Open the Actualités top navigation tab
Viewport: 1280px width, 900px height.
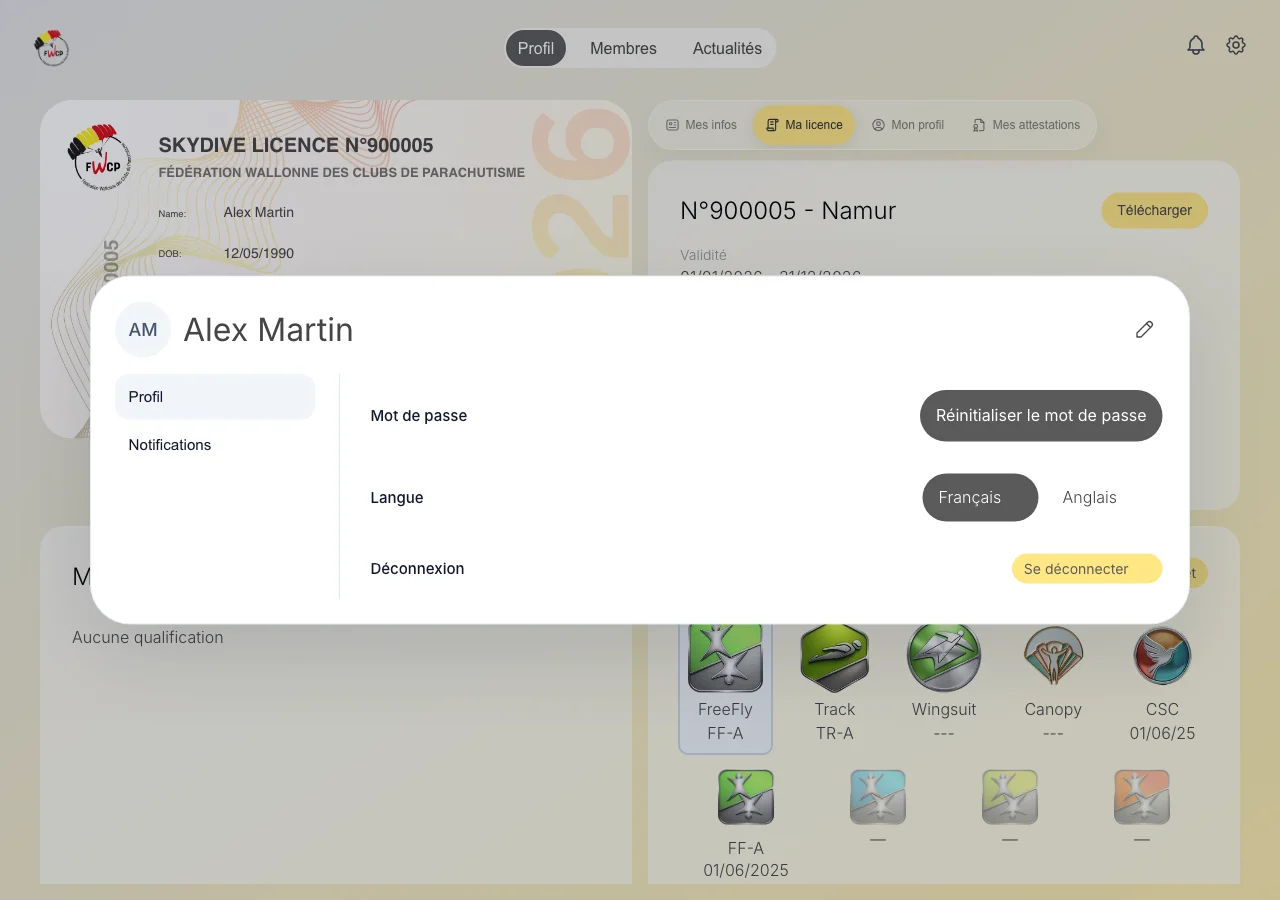click(x=727, y=48)
